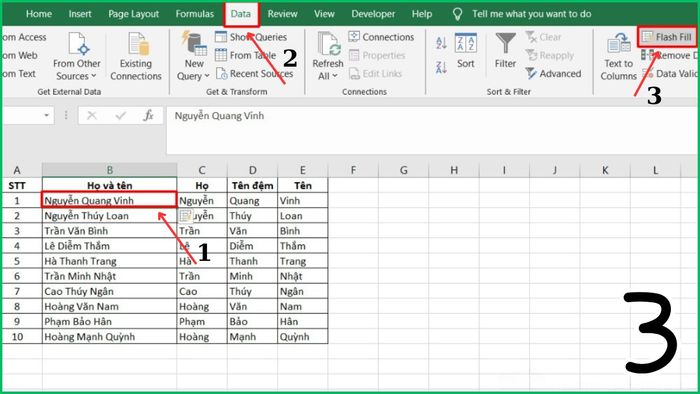This screenshot has width=700, height=394.
Task: Sort Z to A descending
Action: (441, 67)
